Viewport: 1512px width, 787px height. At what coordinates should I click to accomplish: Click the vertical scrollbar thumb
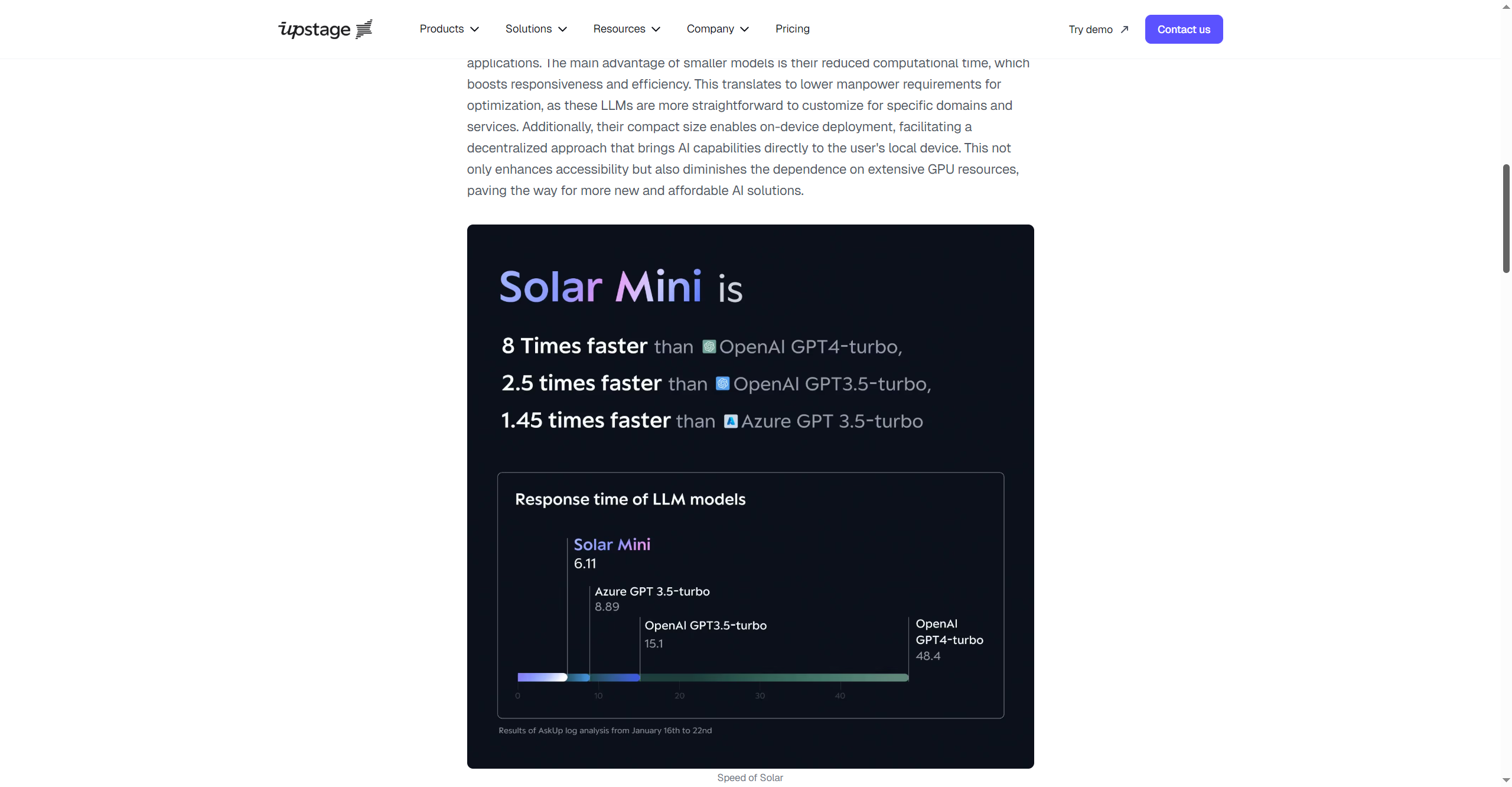pos(1506,219)
